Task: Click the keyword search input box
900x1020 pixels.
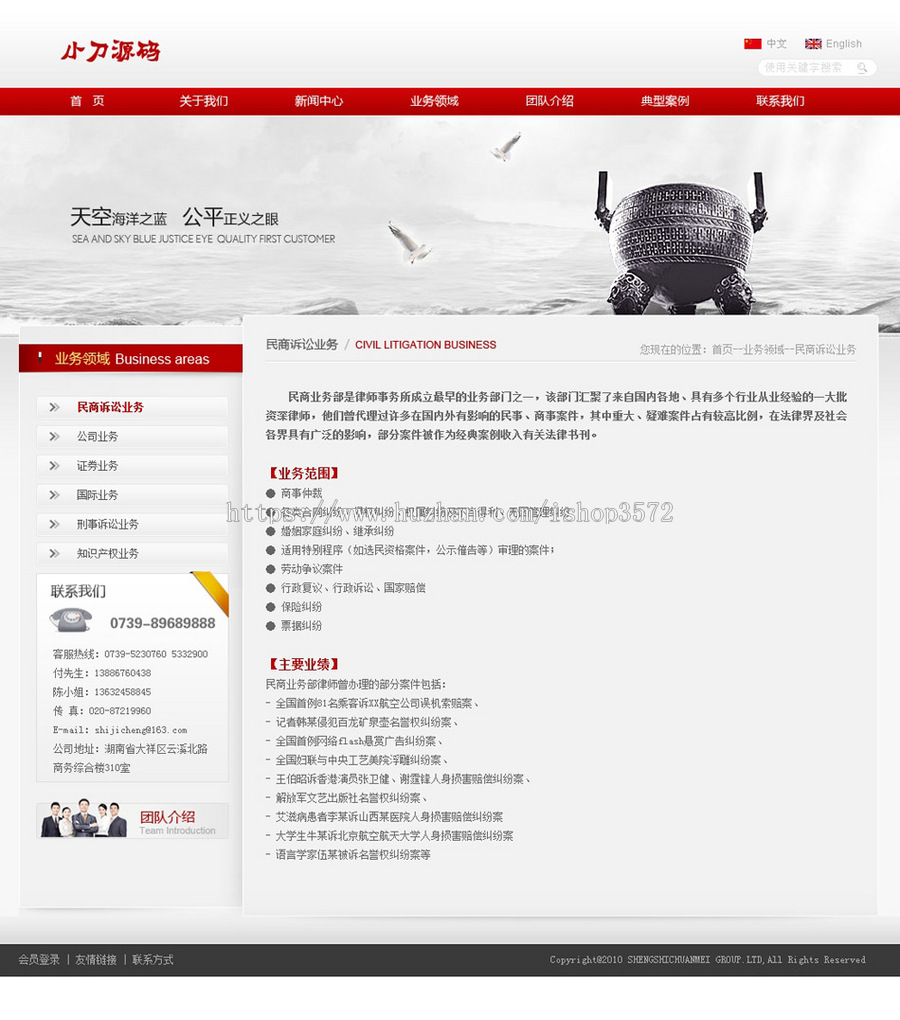Action: [800, 68]
